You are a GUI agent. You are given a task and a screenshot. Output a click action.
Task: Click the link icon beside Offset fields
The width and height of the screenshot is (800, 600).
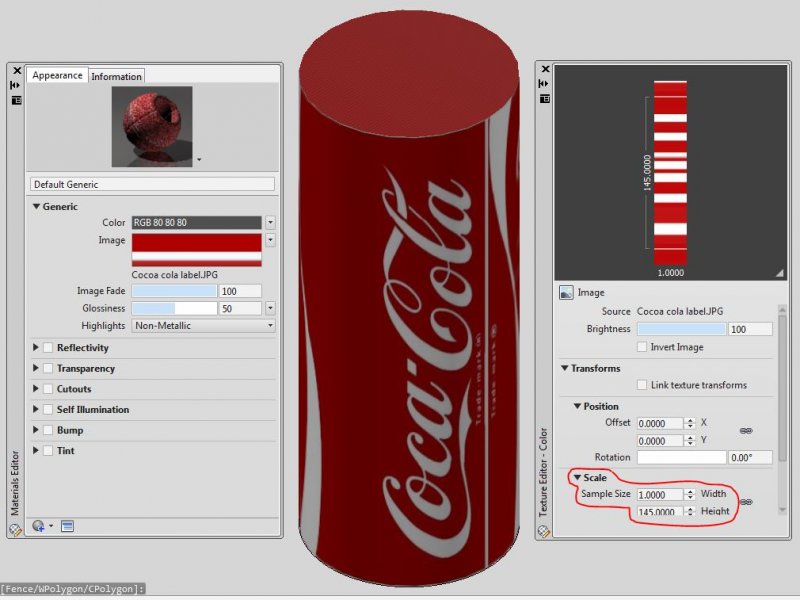click(745, 430)
